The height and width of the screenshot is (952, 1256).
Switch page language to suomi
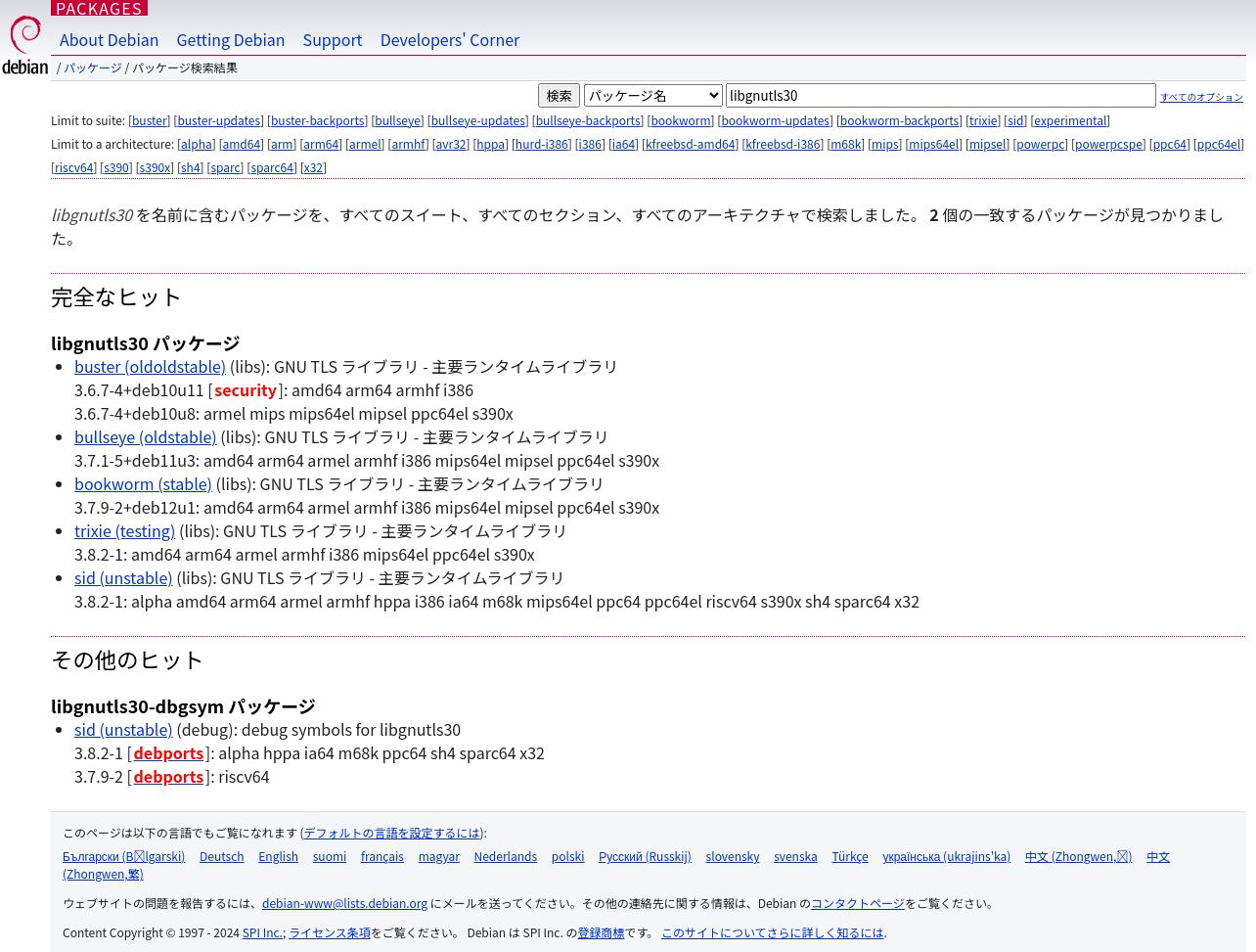(330, 856)
